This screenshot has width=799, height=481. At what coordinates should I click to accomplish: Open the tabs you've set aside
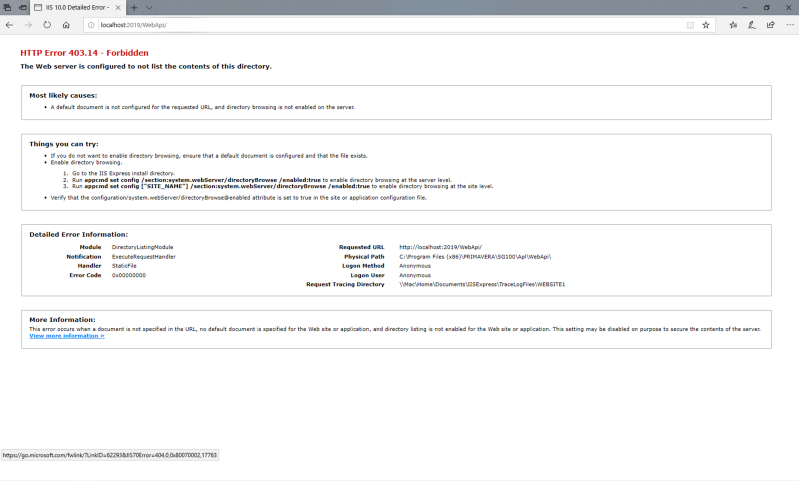pos(7,7)
